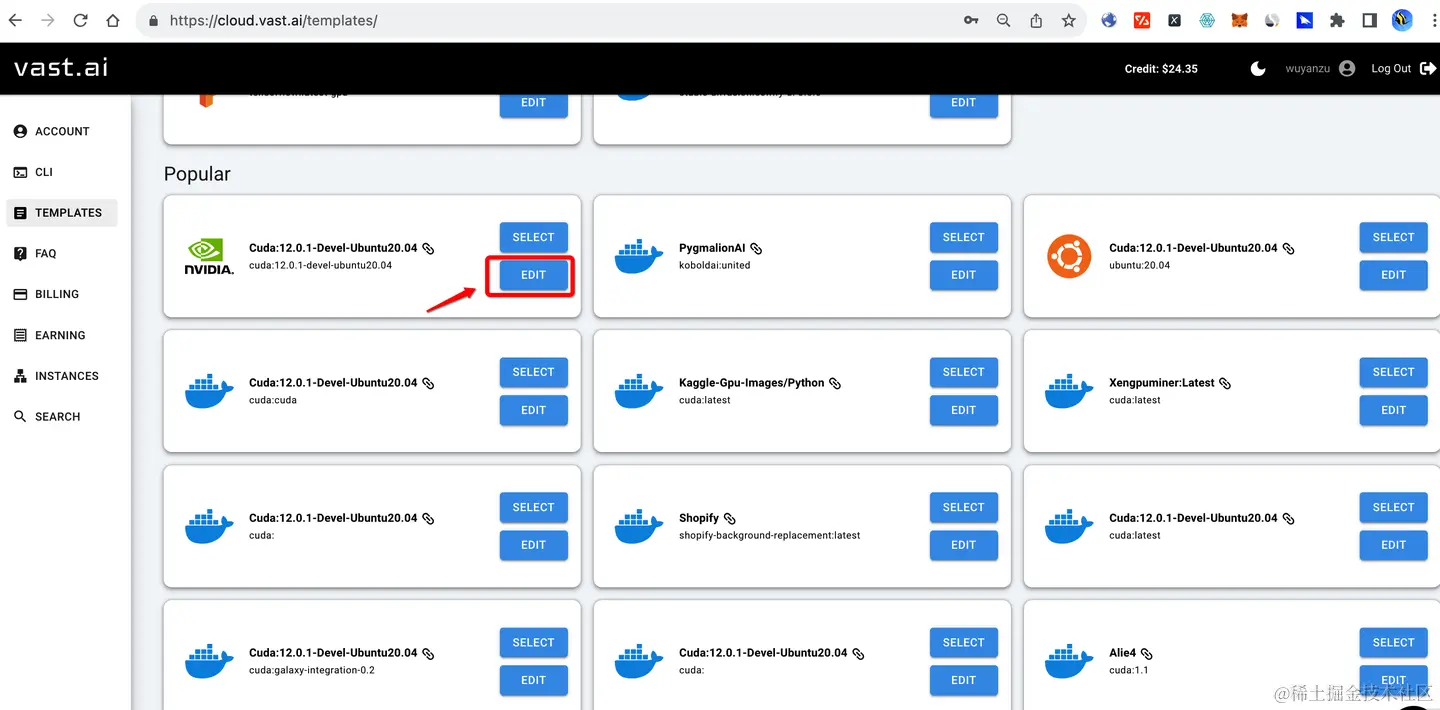
Task: Click the browser back arrow
Action: pyautogui.click(x=16, y=20)
